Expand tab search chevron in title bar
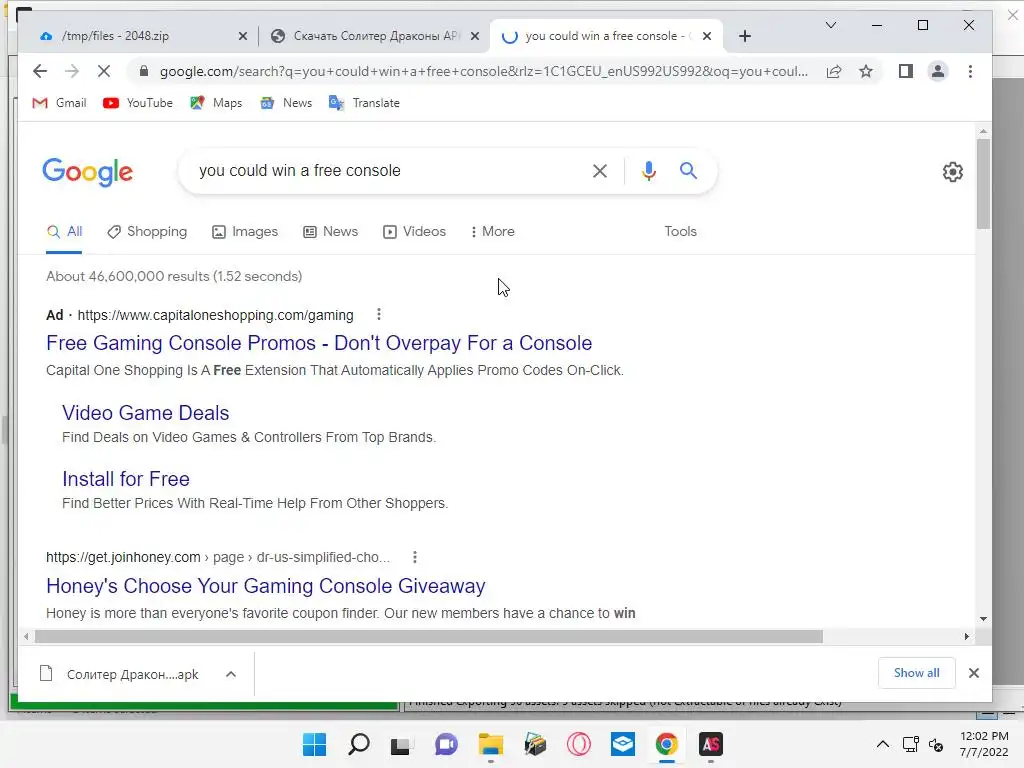 pos(831,25)
